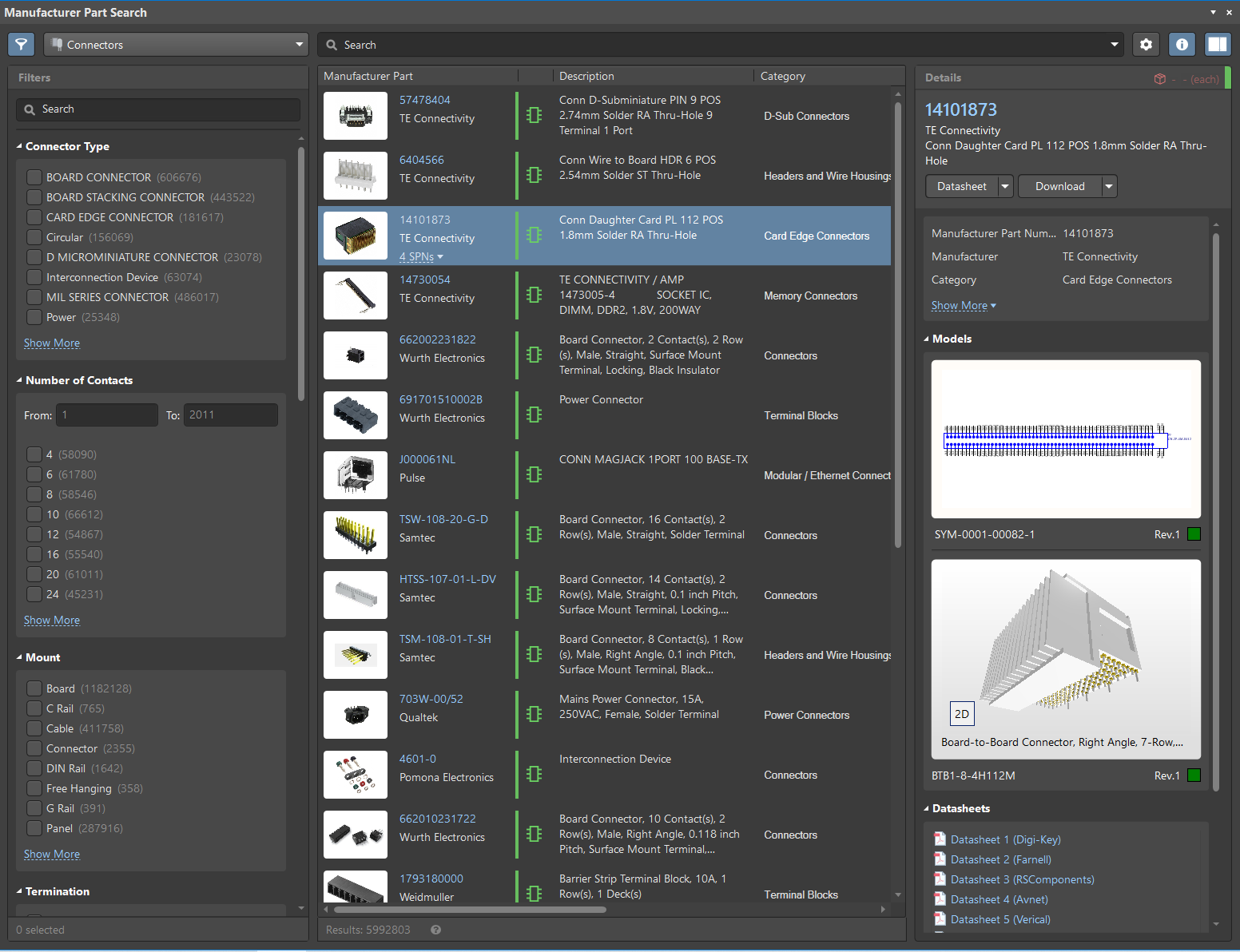The image size is (1240, 952).
Task: Click the Datasheet button
Action: pyautogui.click(x=962, y=186)
